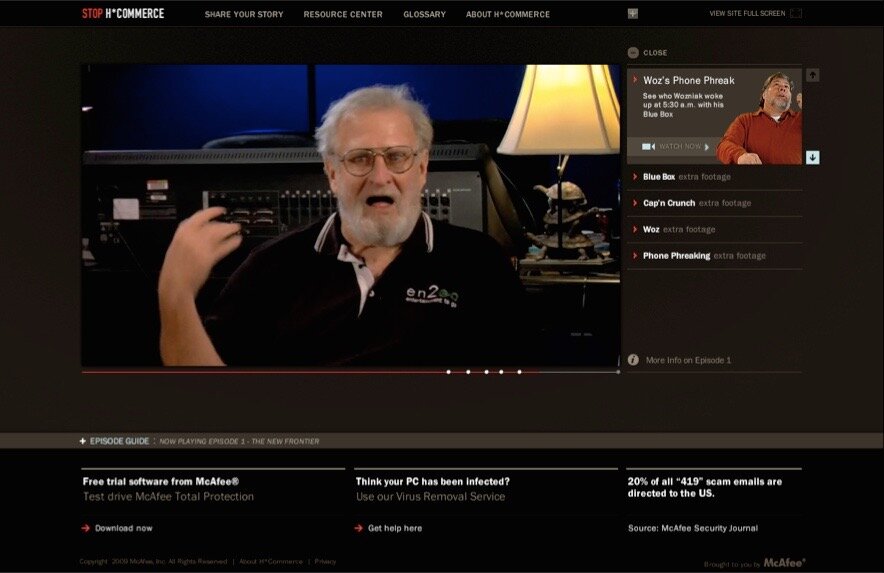The width and height of the screenshot is (884, 573).
Task: Open More Info on Episode 1
Action: [688, 360]
